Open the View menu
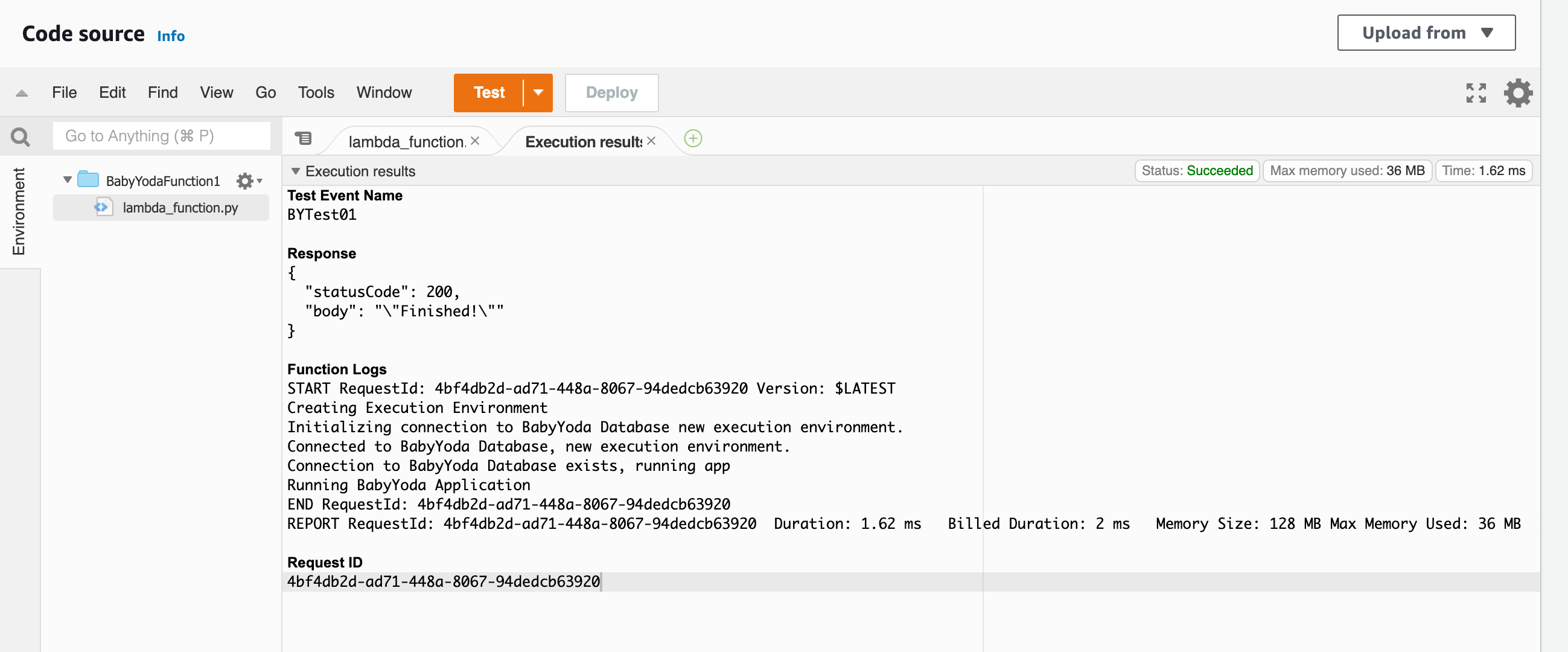1568x652 pixels. pyautogui.click(x=216, y=92)
